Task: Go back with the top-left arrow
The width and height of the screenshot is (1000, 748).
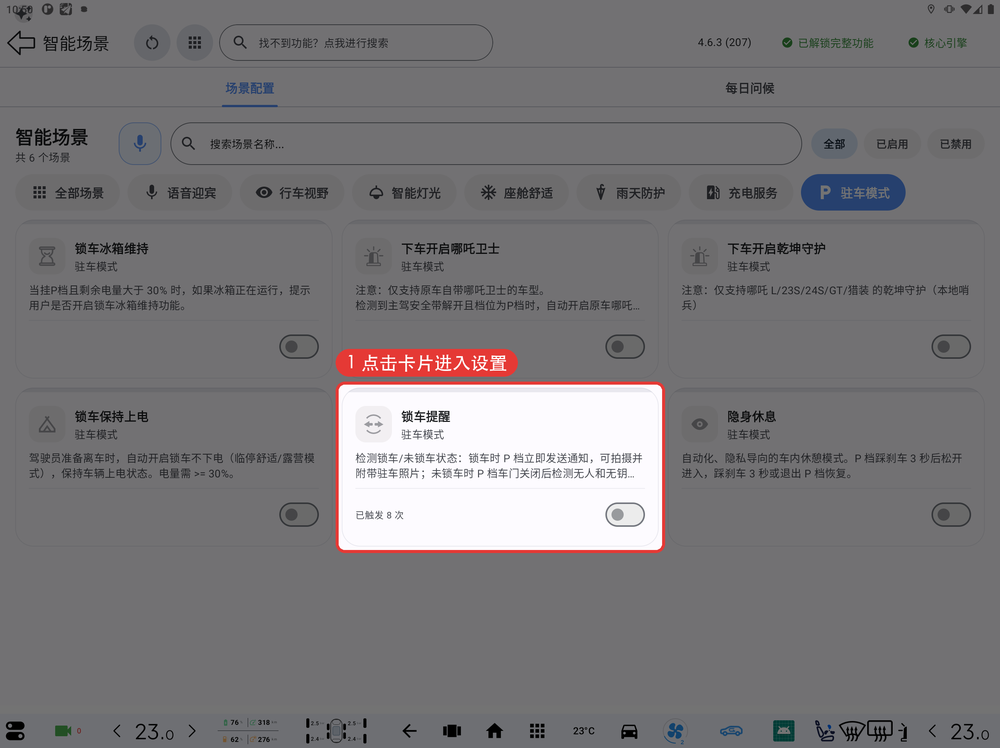Action: click(x=21, y=43)
